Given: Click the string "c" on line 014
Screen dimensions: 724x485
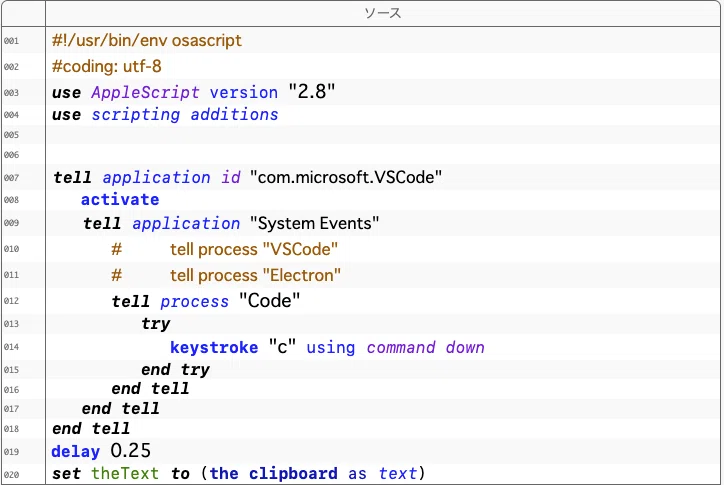Looking at the screenshot, I should tap(282, 347).
